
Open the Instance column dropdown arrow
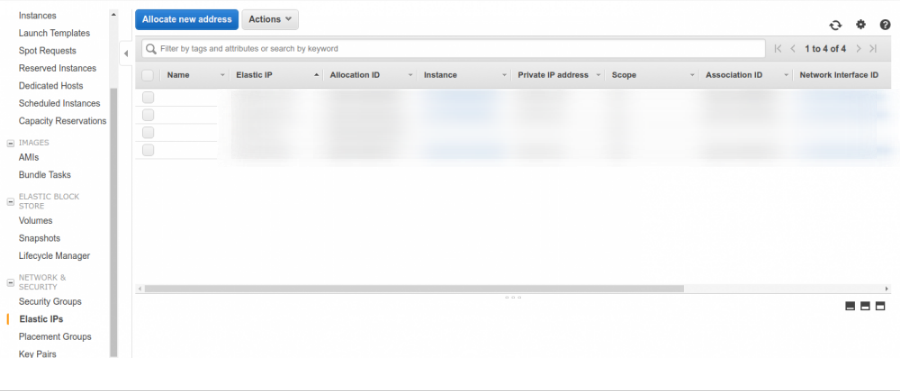pos(504,75)
